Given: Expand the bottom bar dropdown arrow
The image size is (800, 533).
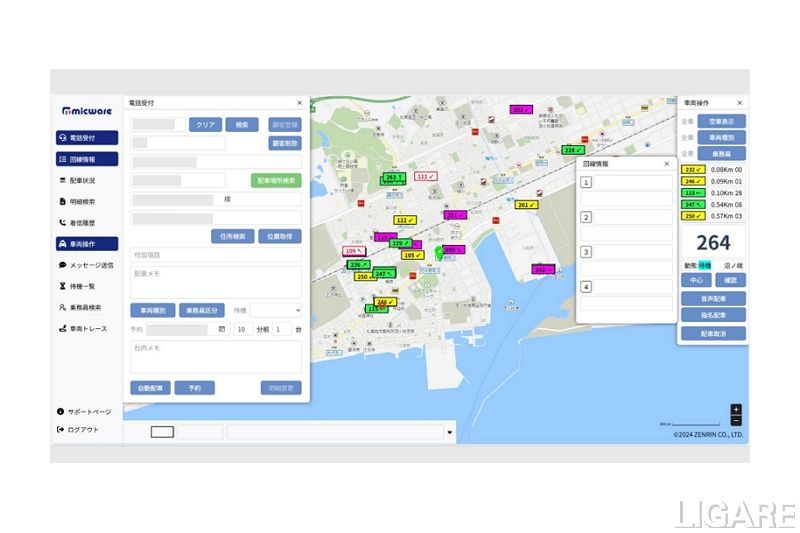Looking at the screenshot, I should (449, 433).
